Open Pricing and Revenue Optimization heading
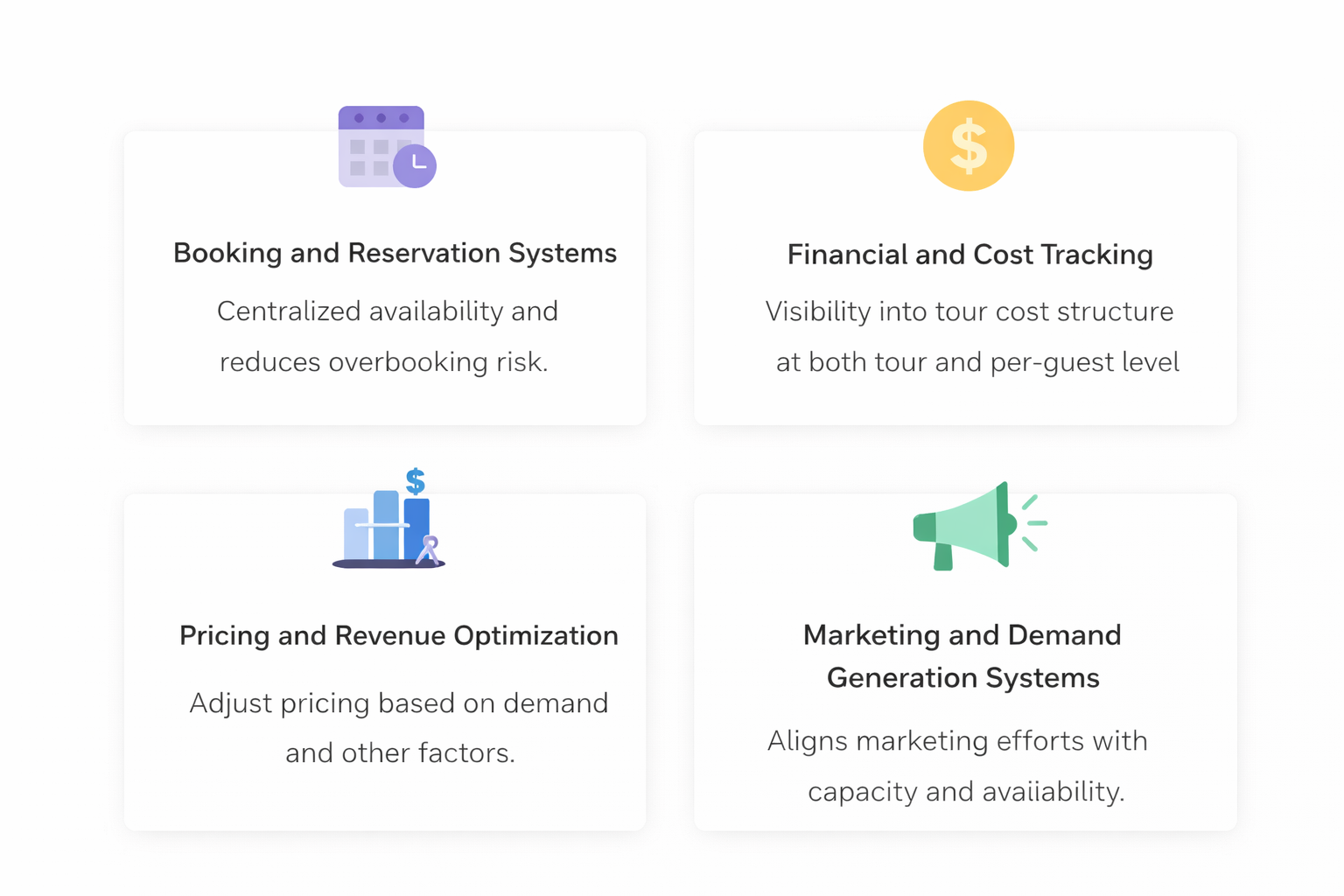This screenshot has height=896, width=1344. point(398,635)
